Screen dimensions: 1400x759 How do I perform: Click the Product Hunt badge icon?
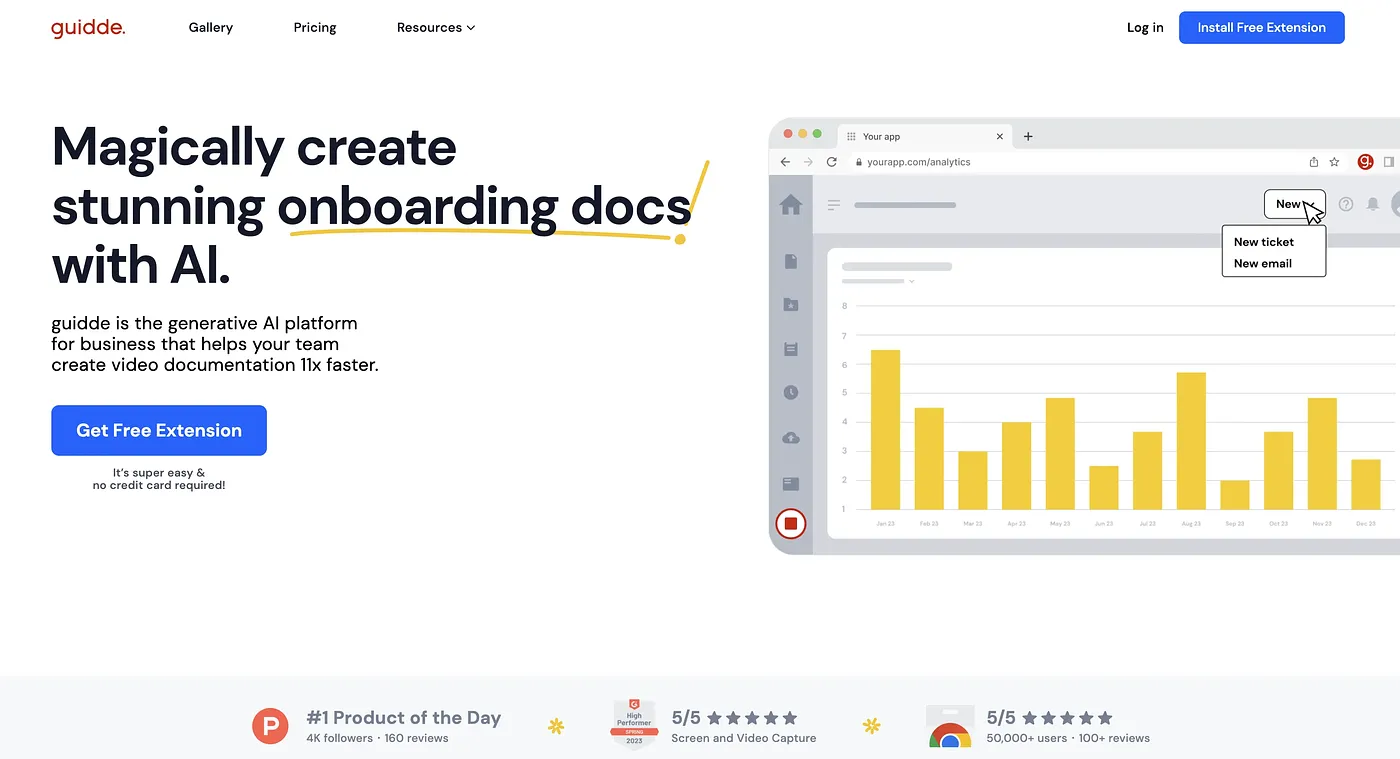[270, 726]
